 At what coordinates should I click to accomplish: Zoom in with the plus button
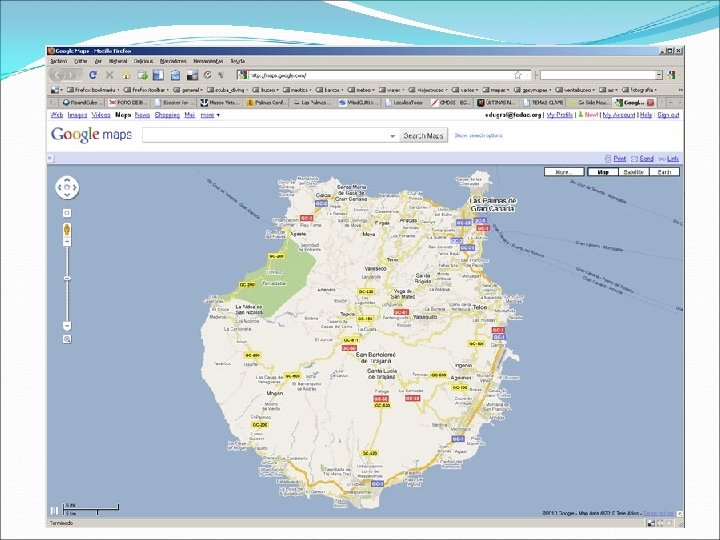67,242
